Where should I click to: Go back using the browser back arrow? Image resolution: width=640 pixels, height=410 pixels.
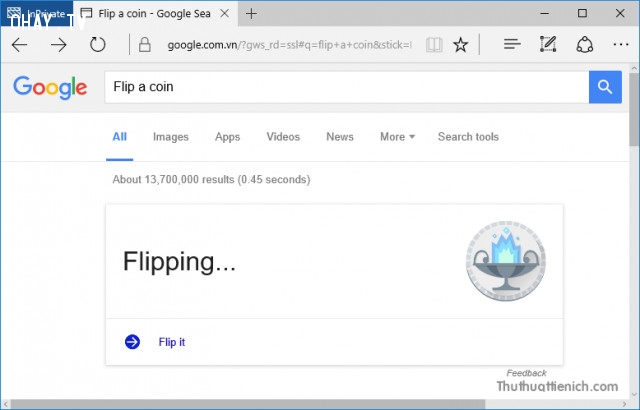point(19,45)
